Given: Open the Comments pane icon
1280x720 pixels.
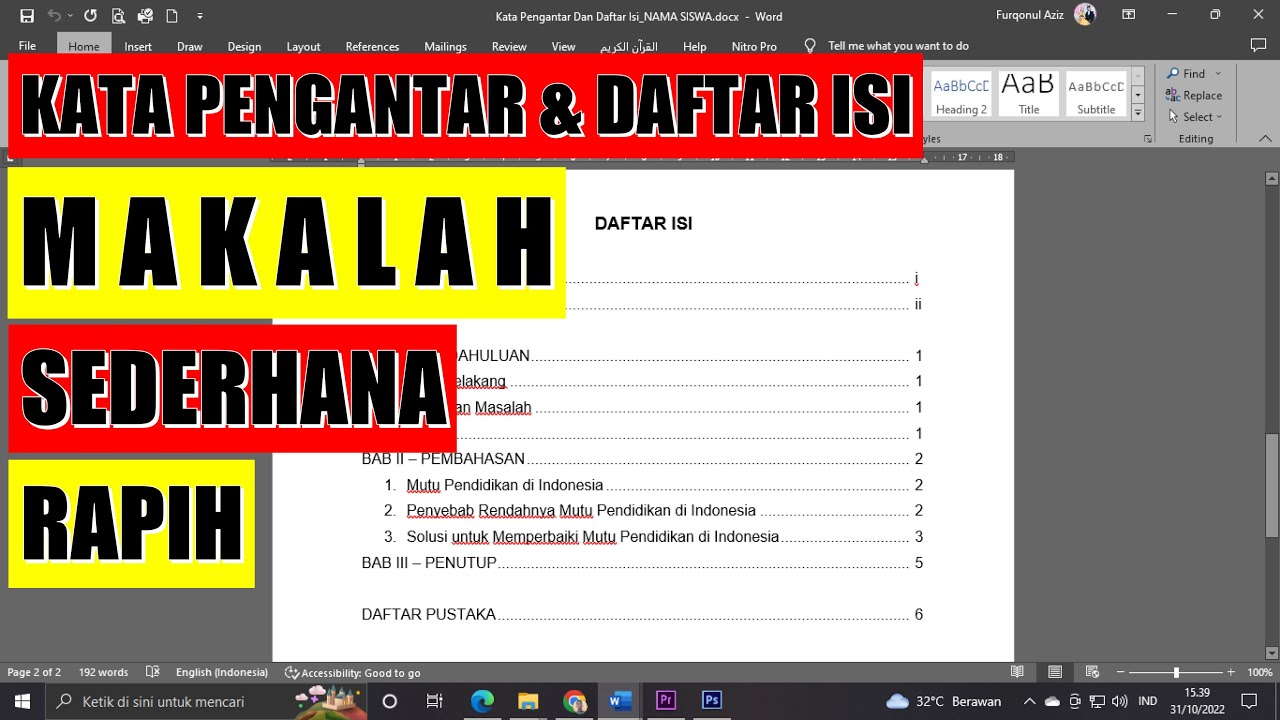Looking at the screenshot, I should (1258, 45).
